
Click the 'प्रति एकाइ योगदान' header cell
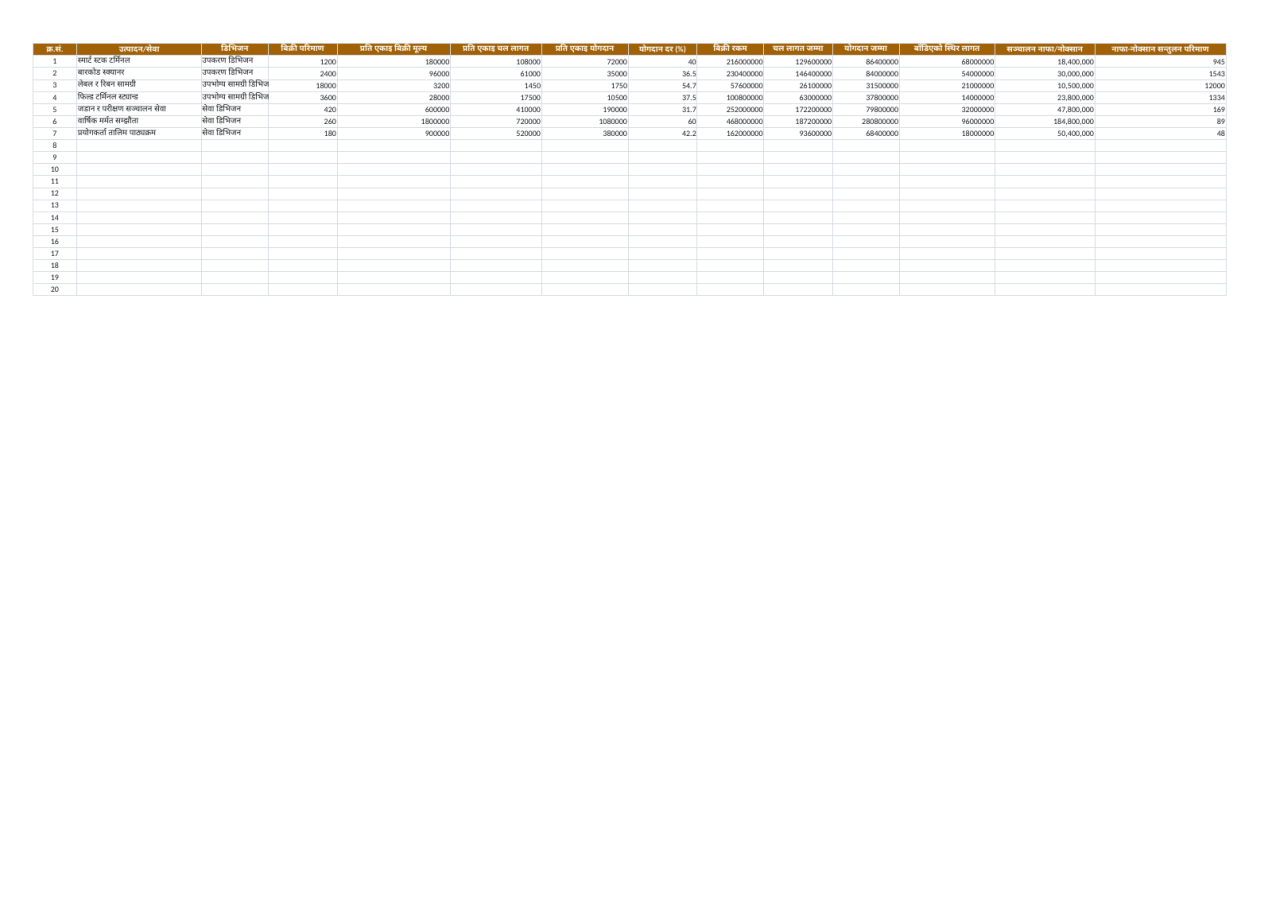pyautogui.click(x=584, y=49)
